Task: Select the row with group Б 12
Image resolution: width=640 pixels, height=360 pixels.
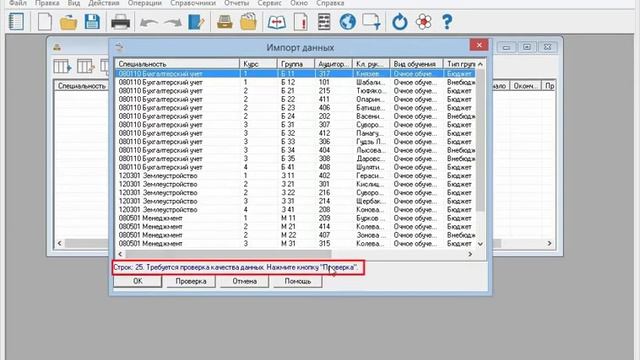Action: tap(295, 82)
